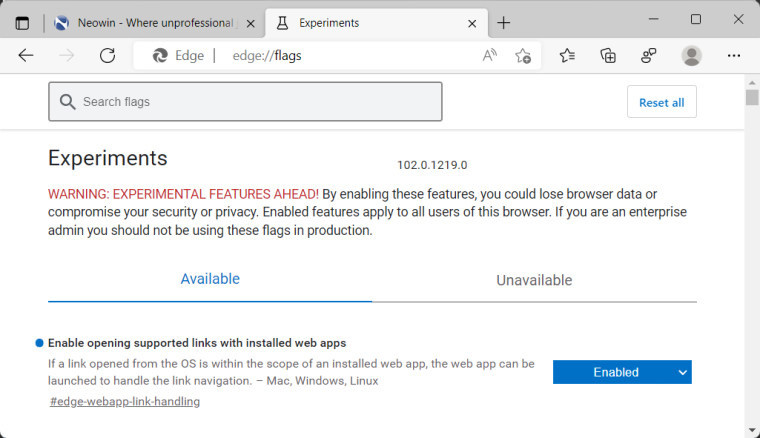Click the user profile avatar
The image size is (760, 438).
[x=691, y=56]
